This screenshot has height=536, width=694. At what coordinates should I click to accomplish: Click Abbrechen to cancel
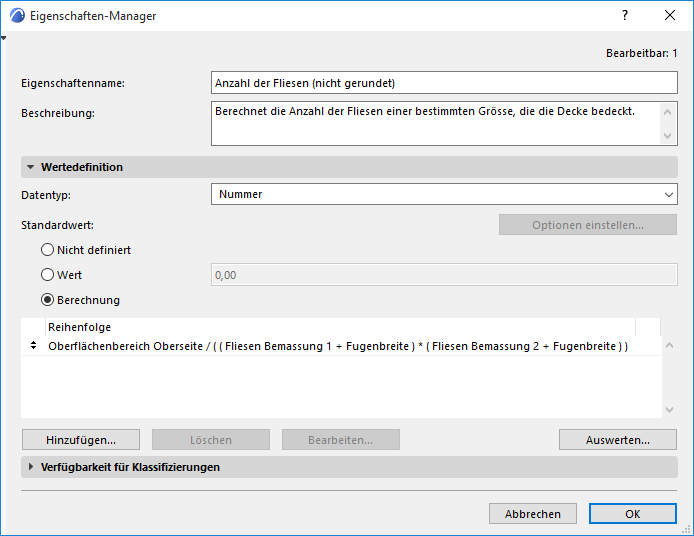tap(533, 514)
